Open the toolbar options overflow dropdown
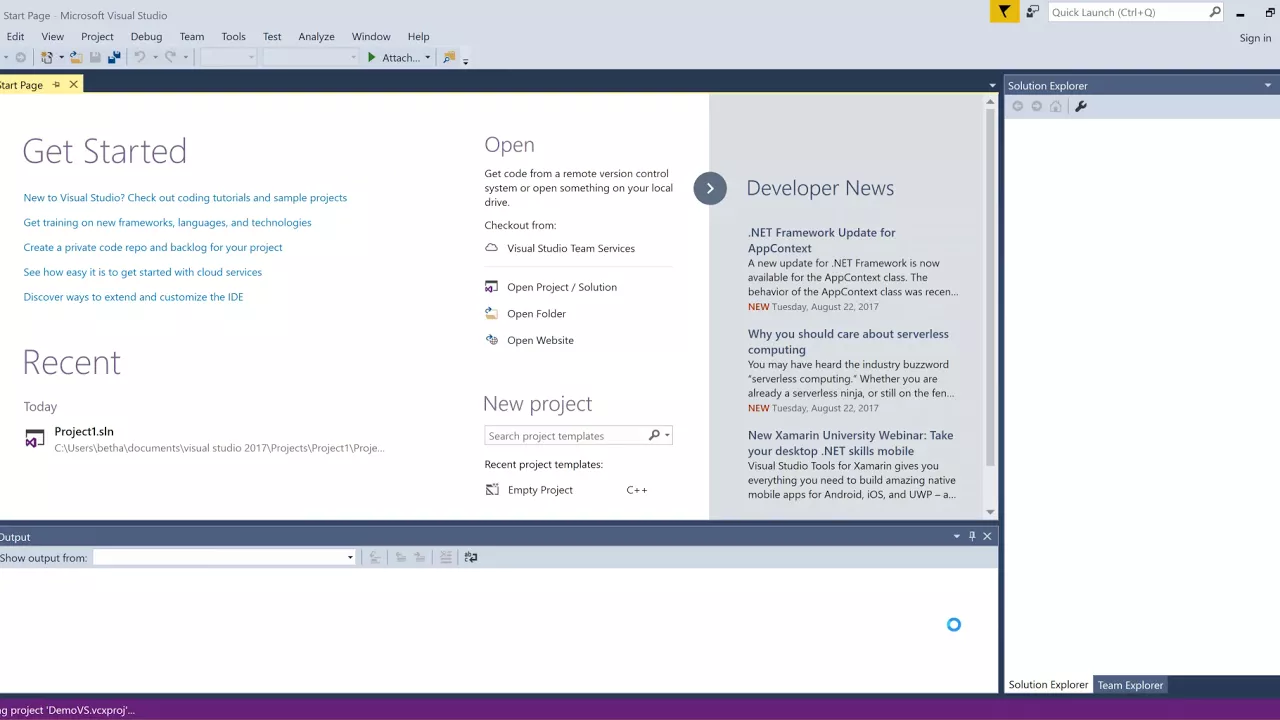1280x720 pixels. click(x=465, y=60)
